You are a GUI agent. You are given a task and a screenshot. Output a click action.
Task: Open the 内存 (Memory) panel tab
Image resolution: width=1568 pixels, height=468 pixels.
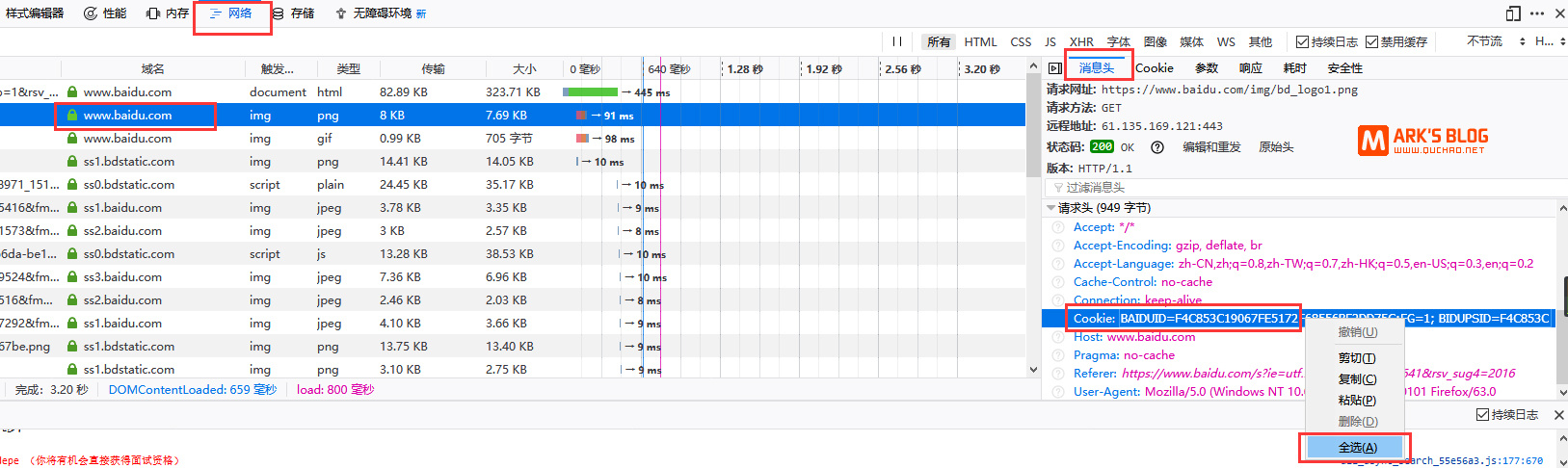168,13
